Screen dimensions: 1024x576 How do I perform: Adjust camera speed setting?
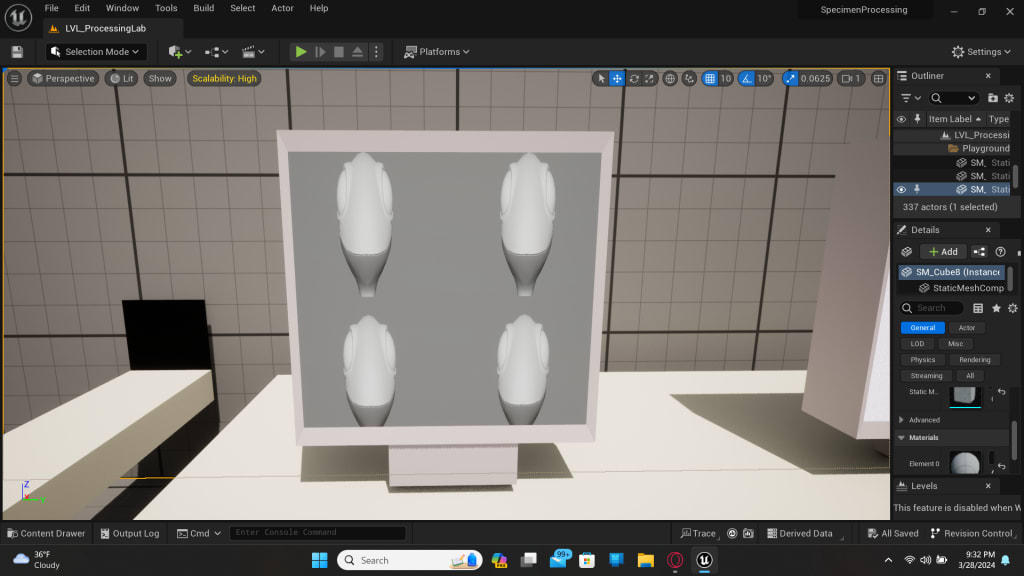(x=851, y=78)
